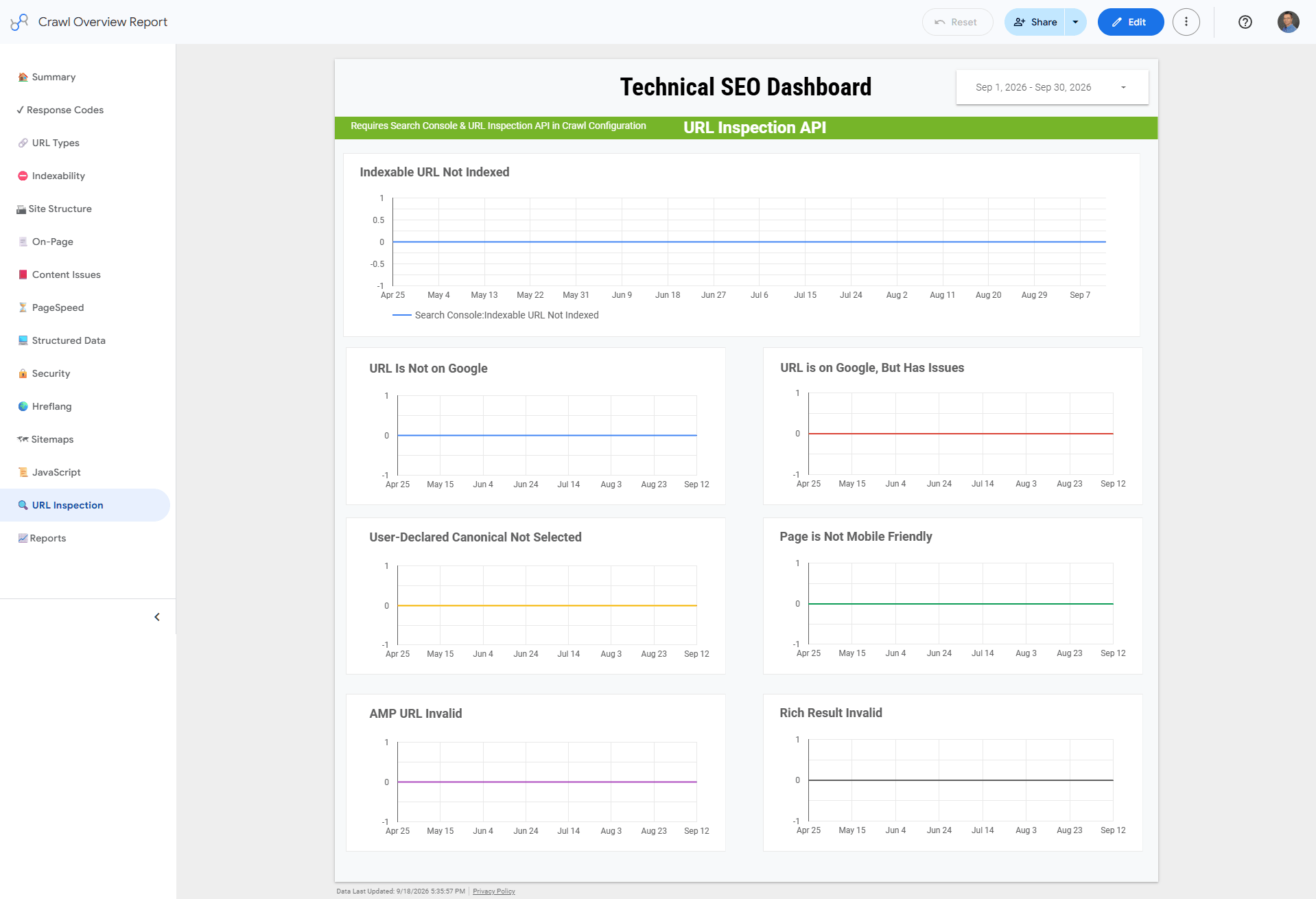Open the On-Page section
The width and height of the screenshot is (1316, 899).
pyautogui.click(x=85, y=242)
